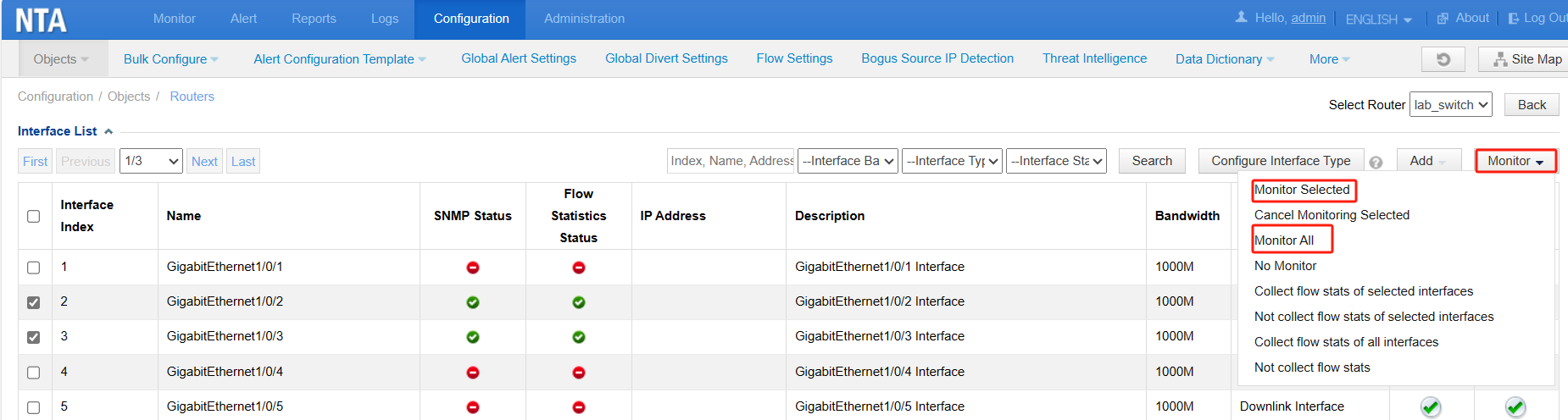This screenshot has width=1568, height=420.
Task: Open the page number 1/3 dropdown
Action: 151,161
